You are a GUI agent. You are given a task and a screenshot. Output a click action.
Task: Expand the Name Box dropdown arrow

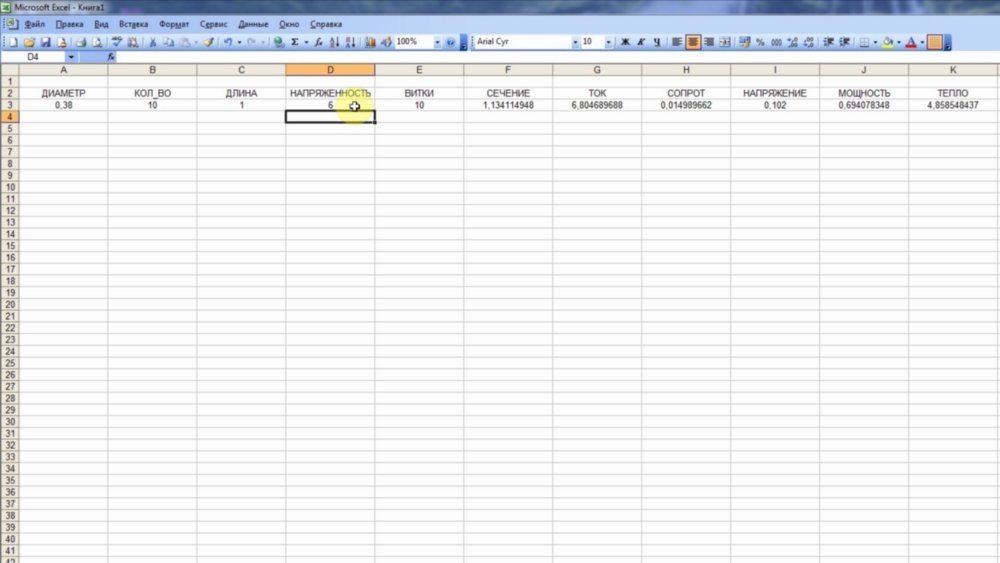pos(71,57)
